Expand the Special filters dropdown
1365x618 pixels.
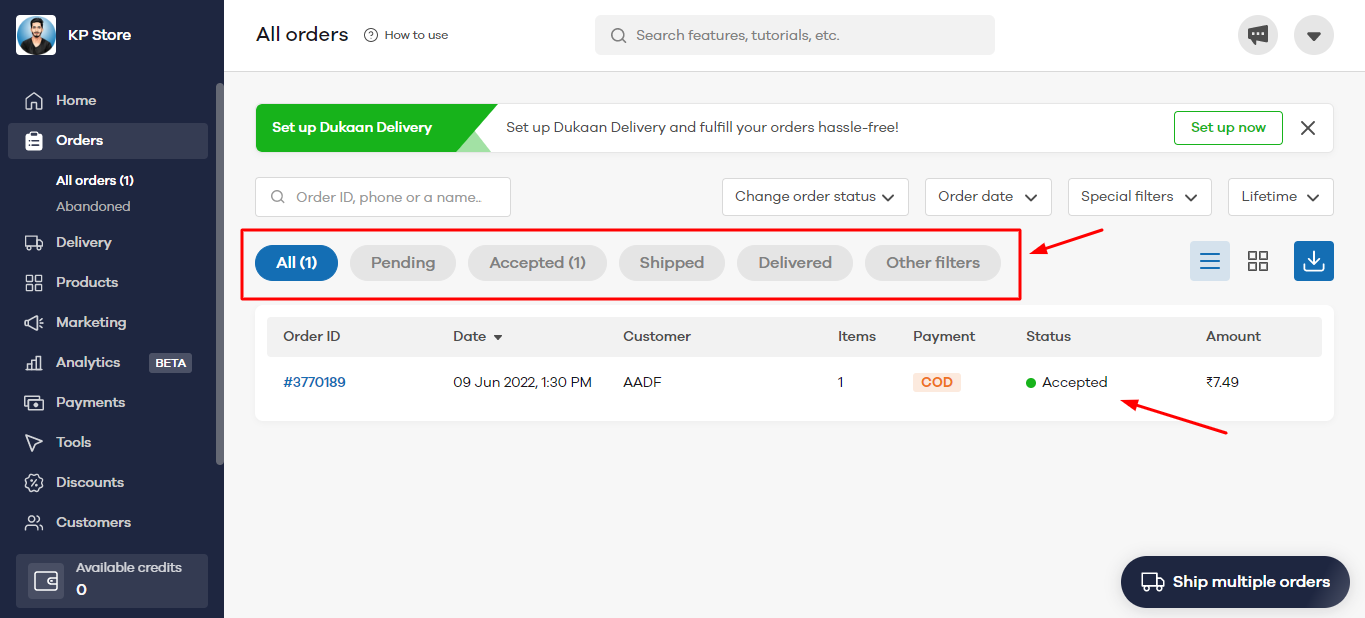click(x=1139, y=197)
